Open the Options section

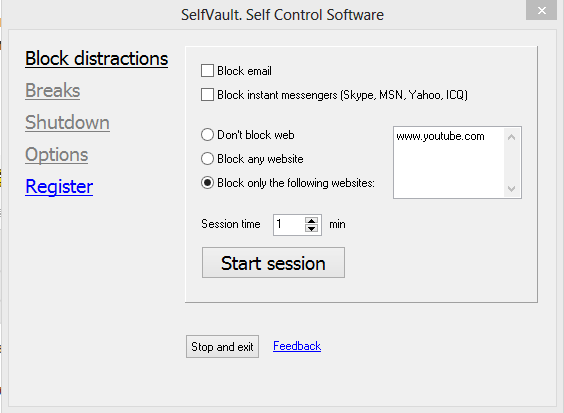[56, 155]
